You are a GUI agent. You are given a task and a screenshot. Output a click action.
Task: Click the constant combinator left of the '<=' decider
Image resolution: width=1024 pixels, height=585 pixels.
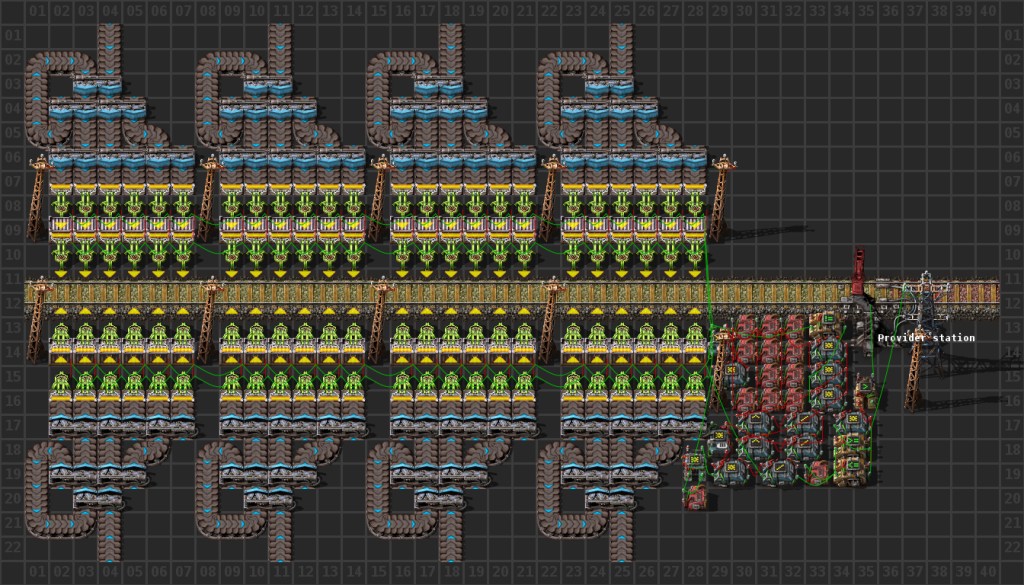click(x=817, y=472)
